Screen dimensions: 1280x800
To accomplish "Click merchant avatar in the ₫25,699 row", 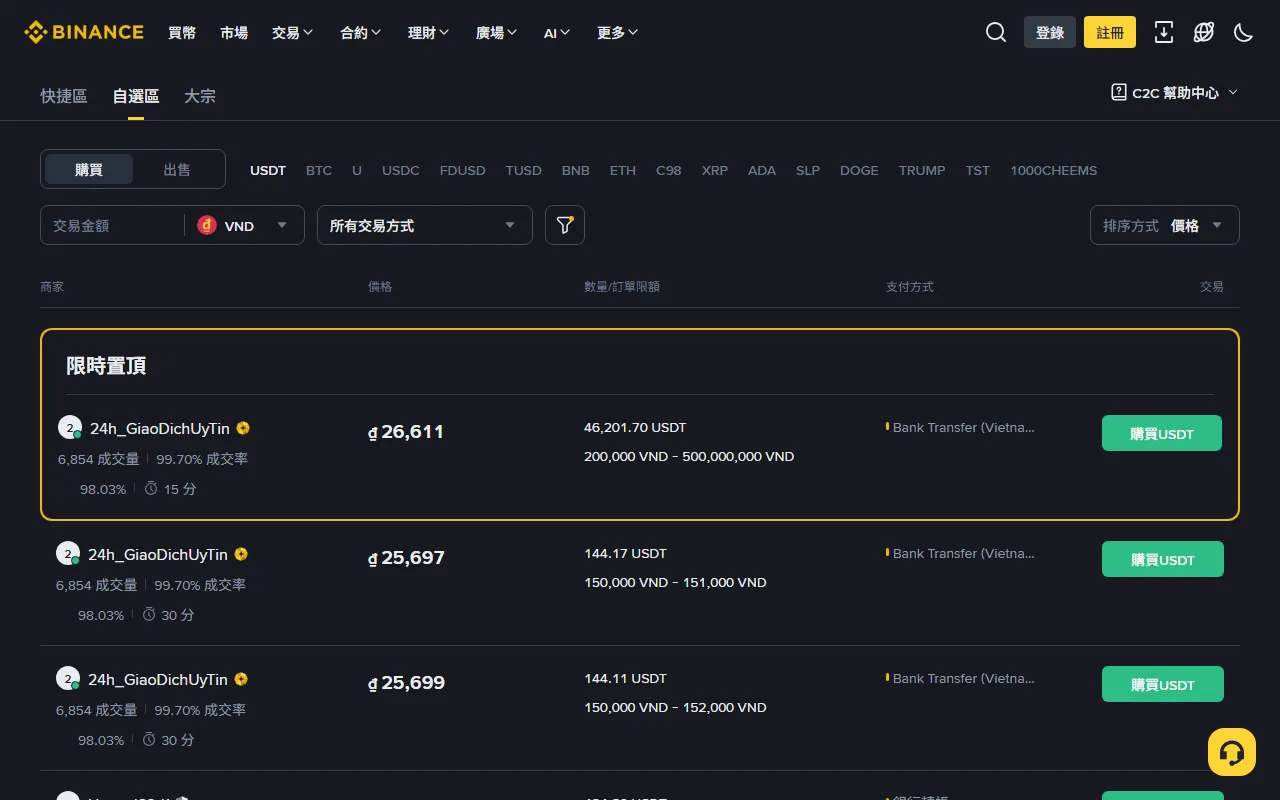I will click(x=68, y=679).
